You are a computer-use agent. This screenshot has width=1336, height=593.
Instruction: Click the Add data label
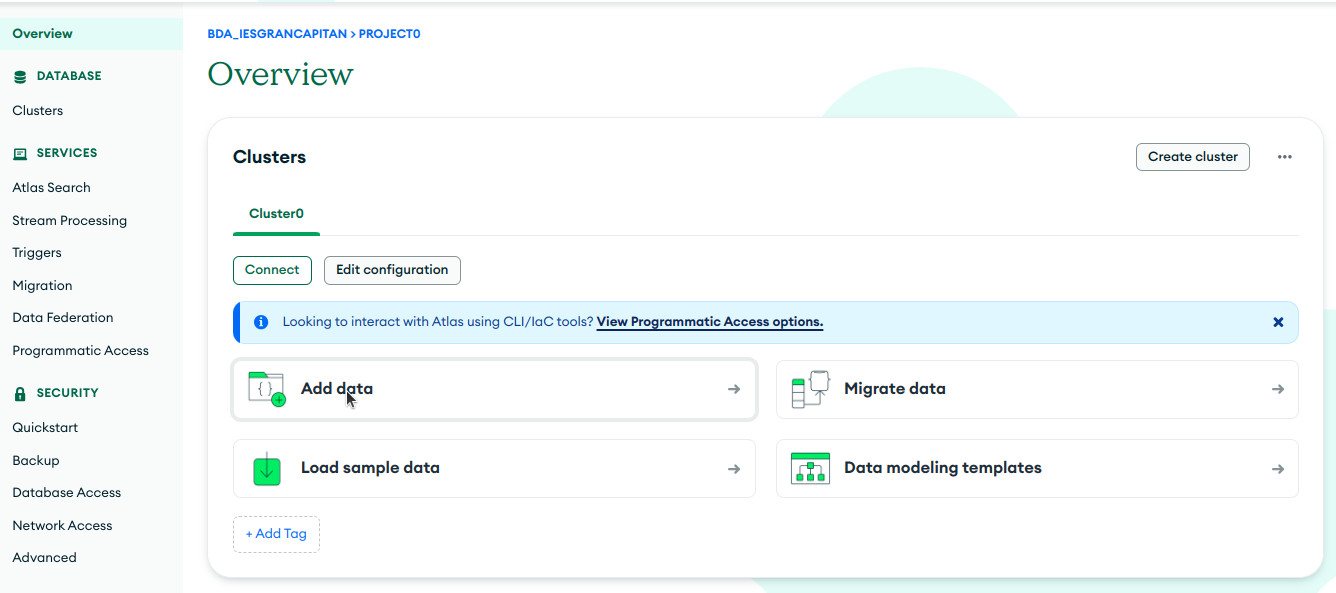click(x=337, y=389)
